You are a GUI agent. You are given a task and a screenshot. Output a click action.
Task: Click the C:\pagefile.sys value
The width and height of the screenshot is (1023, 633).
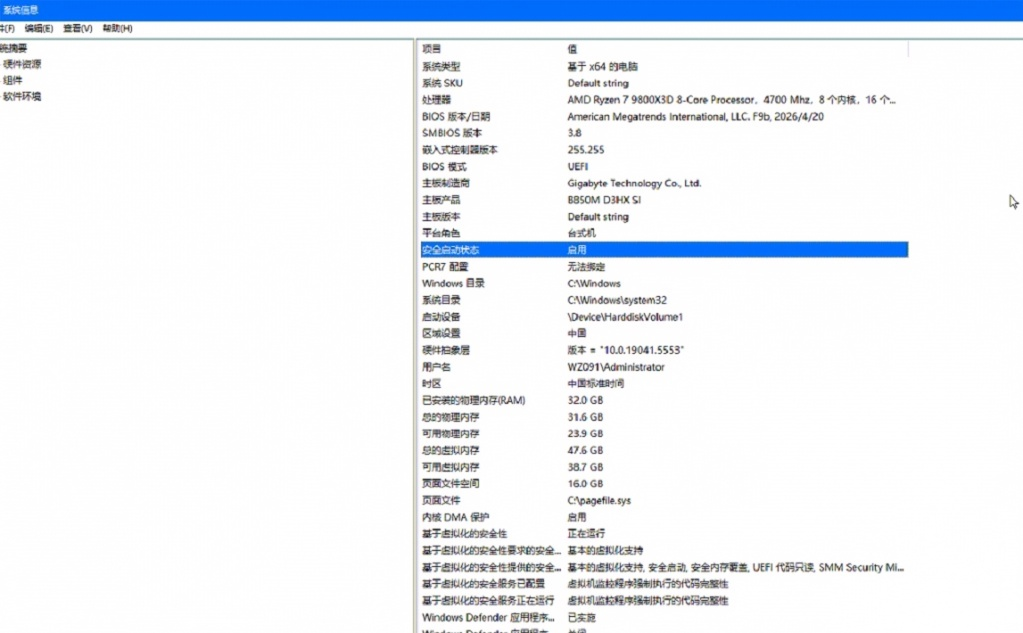(599, 501)
